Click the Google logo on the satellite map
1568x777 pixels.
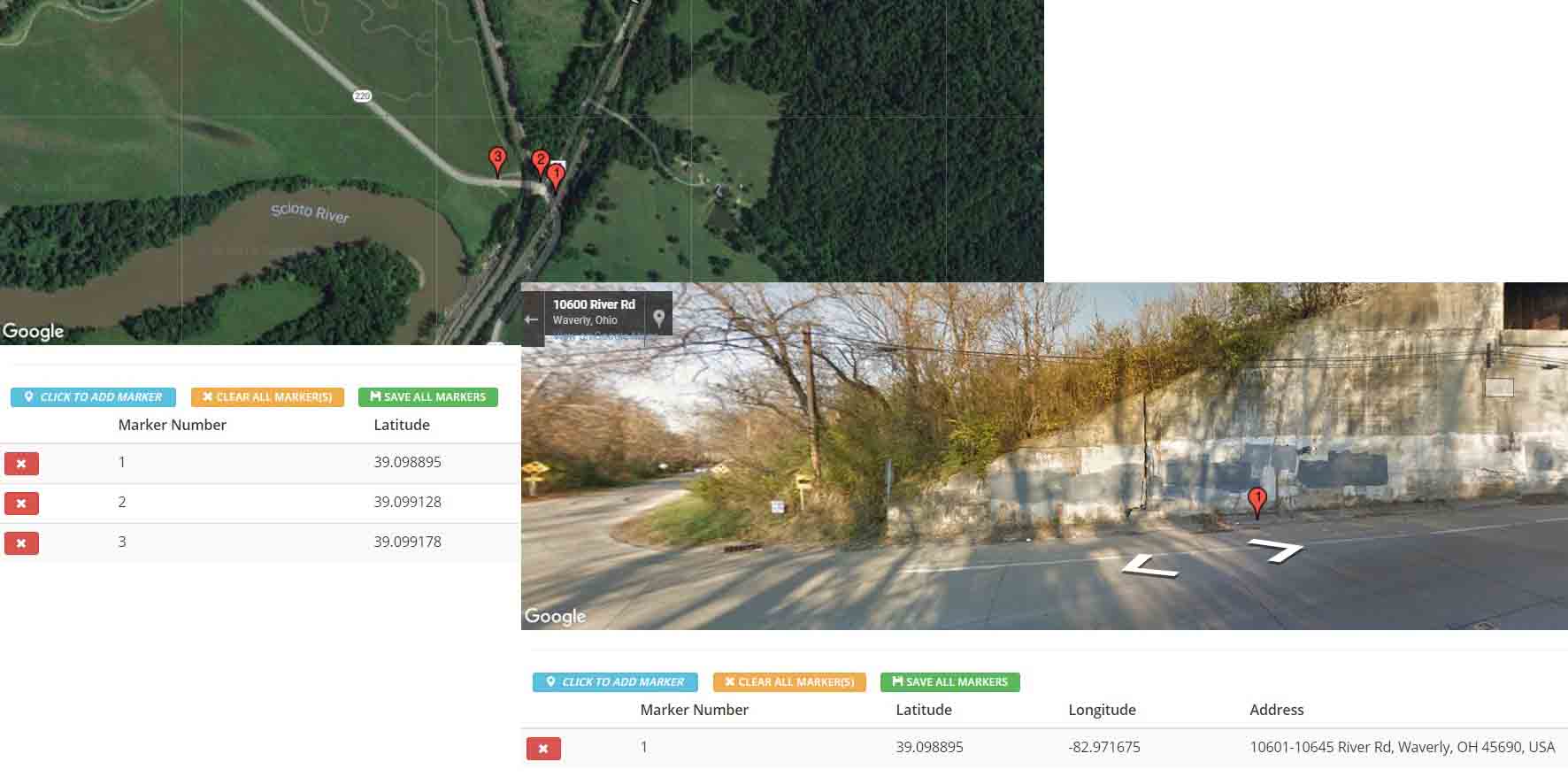click(34, 331)
